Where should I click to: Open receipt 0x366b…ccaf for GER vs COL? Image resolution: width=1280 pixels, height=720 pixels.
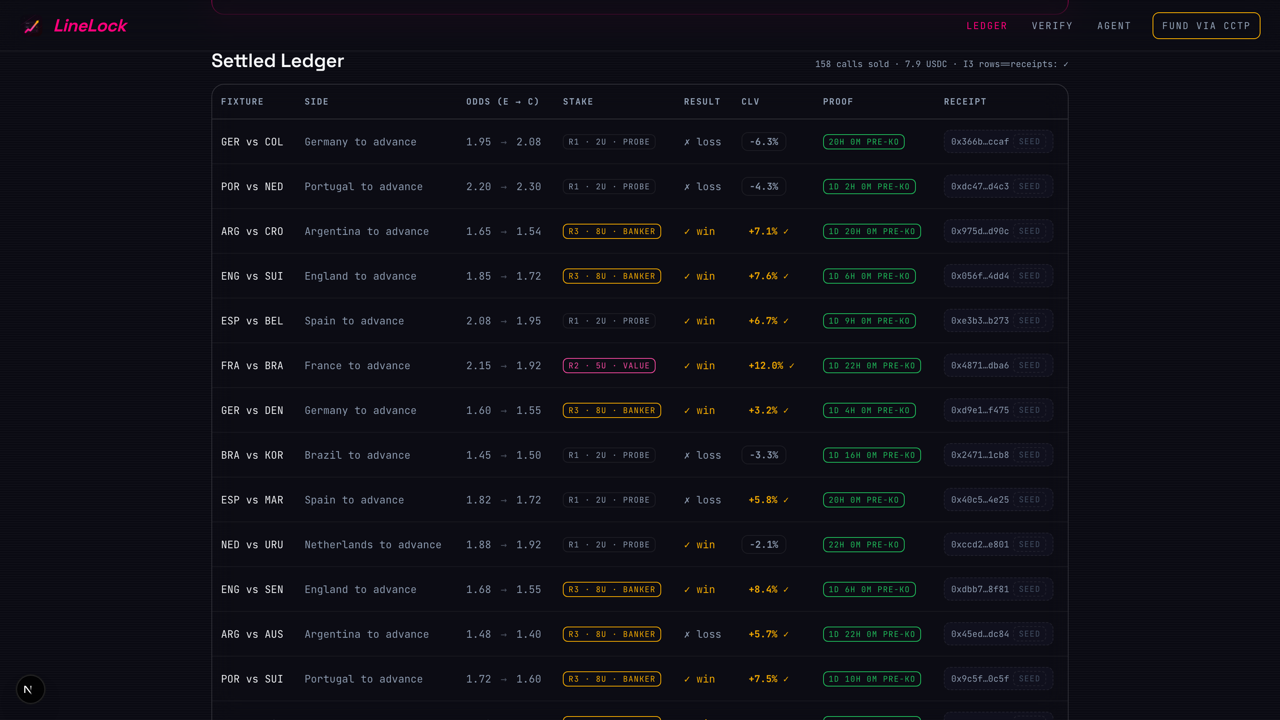(x=980, y=142)
